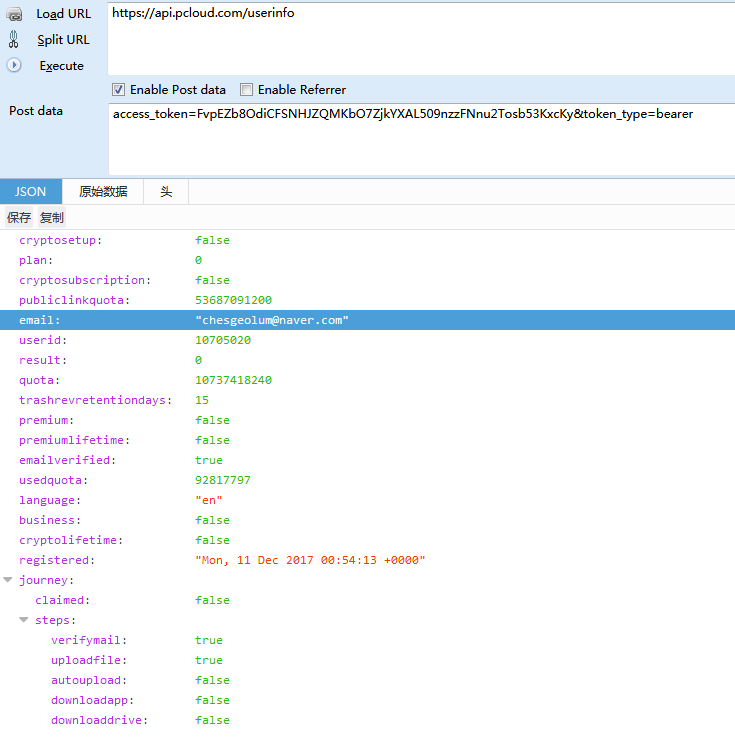735x750 pixels.
Task: Collapse the steps tree node
Action: pyautogui.click(x=24, y=620)
